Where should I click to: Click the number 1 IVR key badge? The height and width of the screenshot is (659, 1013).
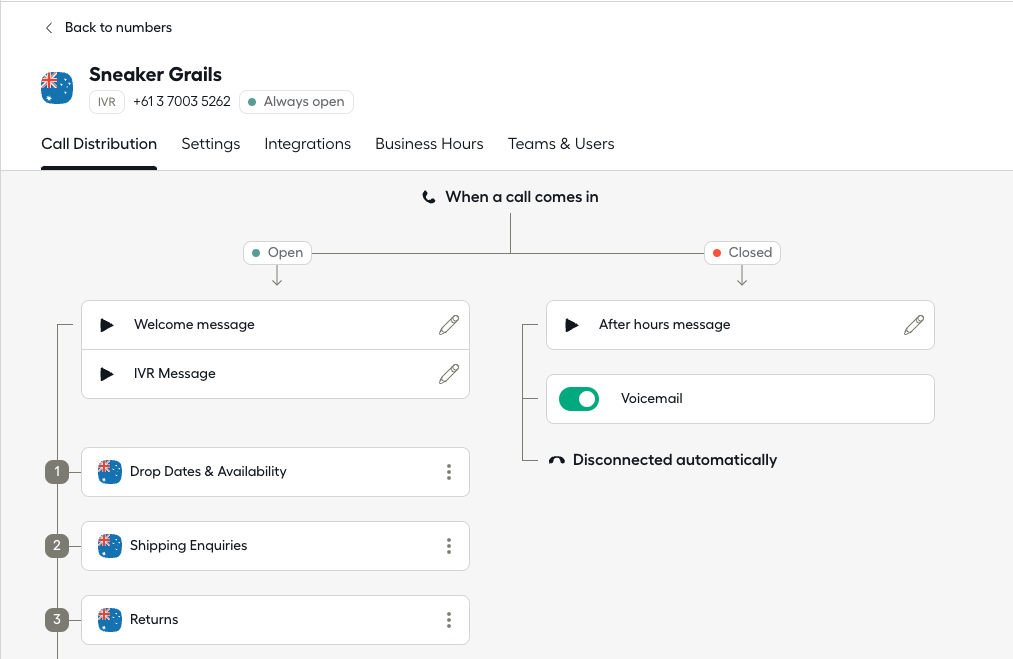pyautogui.click(x=57, y=472)
